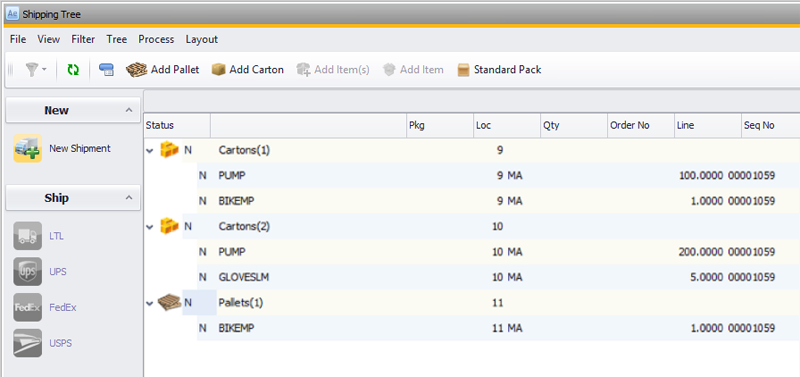Click the Add Carton button

(x=248, y=70)
